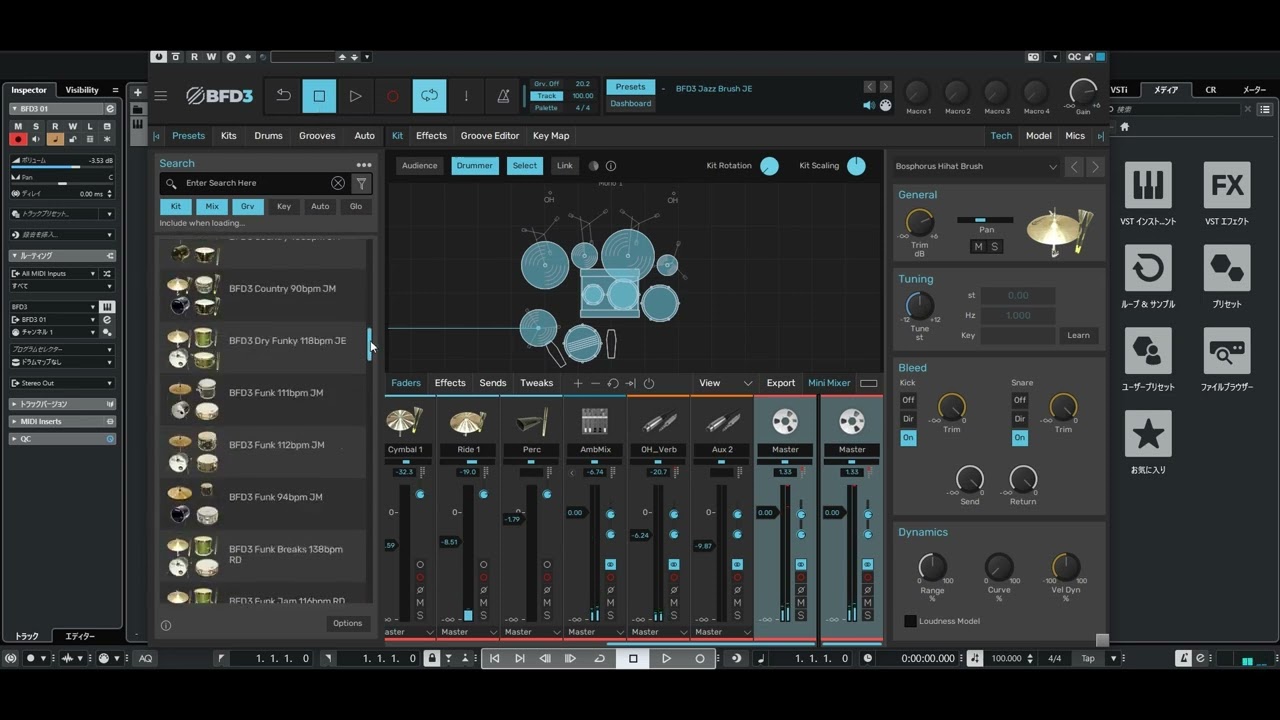
Task: Click the left info icon below preset list
Action: click(166, 626)
